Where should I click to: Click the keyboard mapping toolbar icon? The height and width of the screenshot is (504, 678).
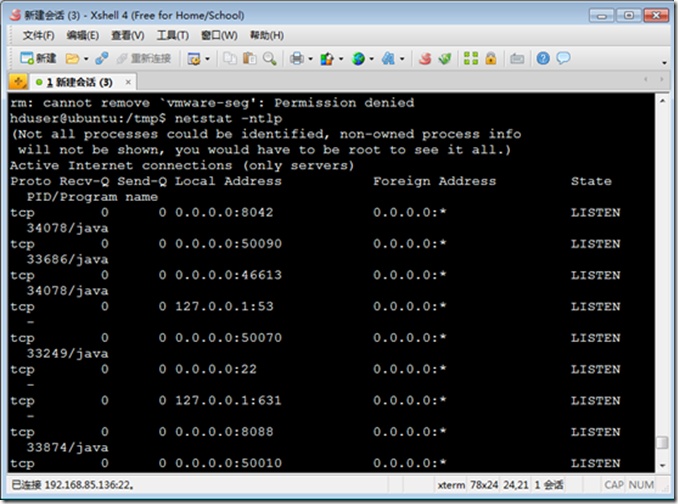point(517,58)
